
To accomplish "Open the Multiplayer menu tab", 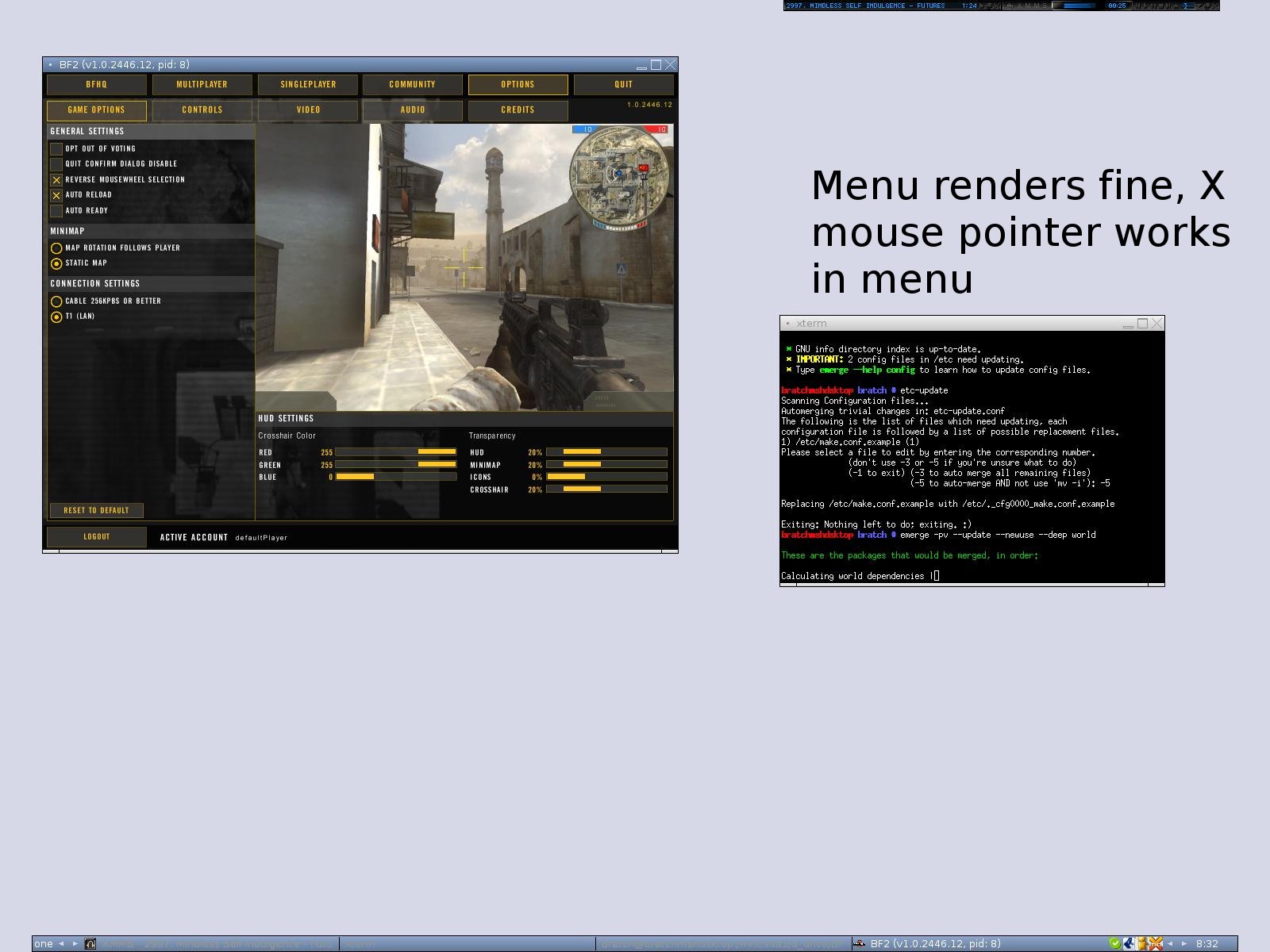I will click(x=202, y=84).
